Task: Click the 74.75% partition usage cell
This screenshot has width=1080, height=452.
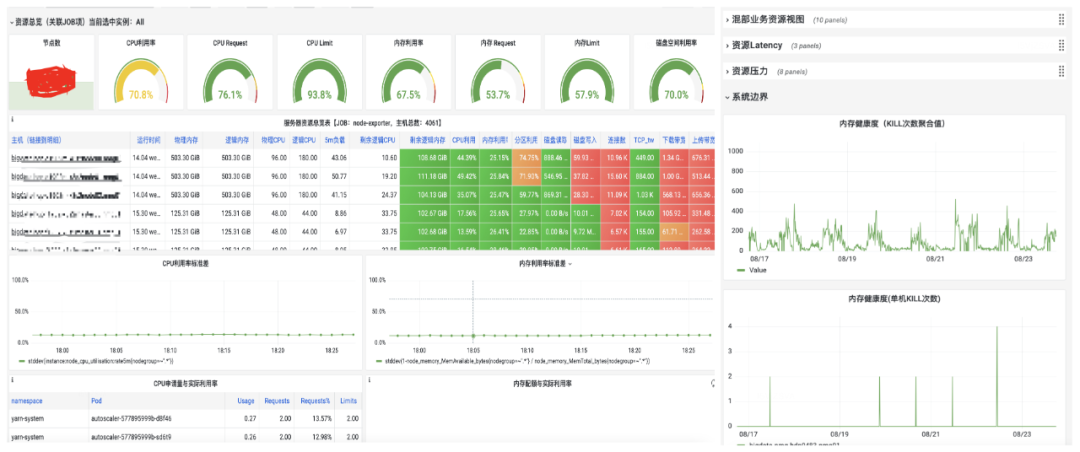Action: tap(526, 158)
